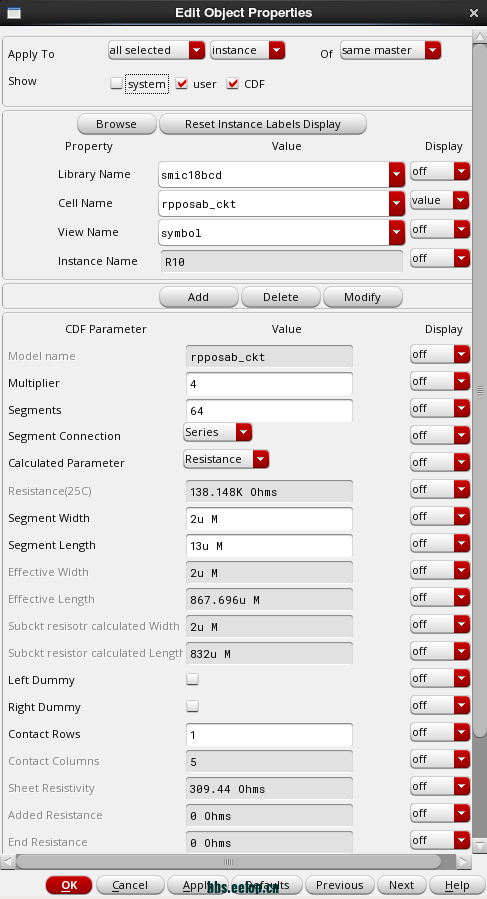The height and width of the screenshot is (899, 487).
Task: Click the Cancel button
Action: click(130, 885)
